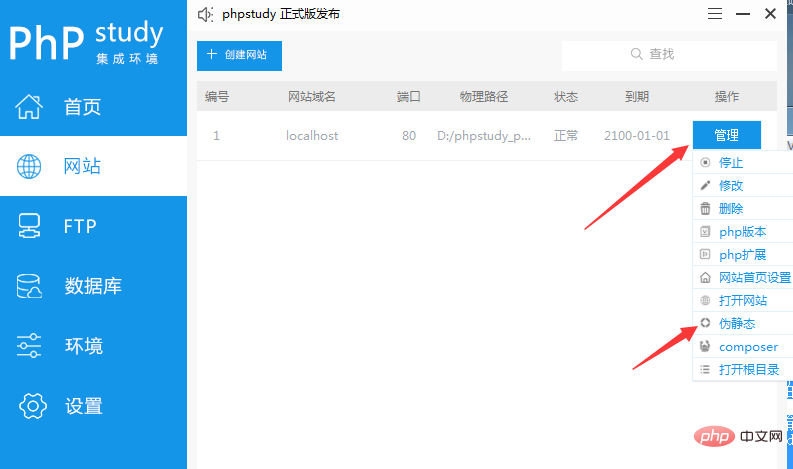The width and height of the screenshot is (793, 469).
Task: Open the 首页 sidebar tab
Action: click(x=94, y=107)
